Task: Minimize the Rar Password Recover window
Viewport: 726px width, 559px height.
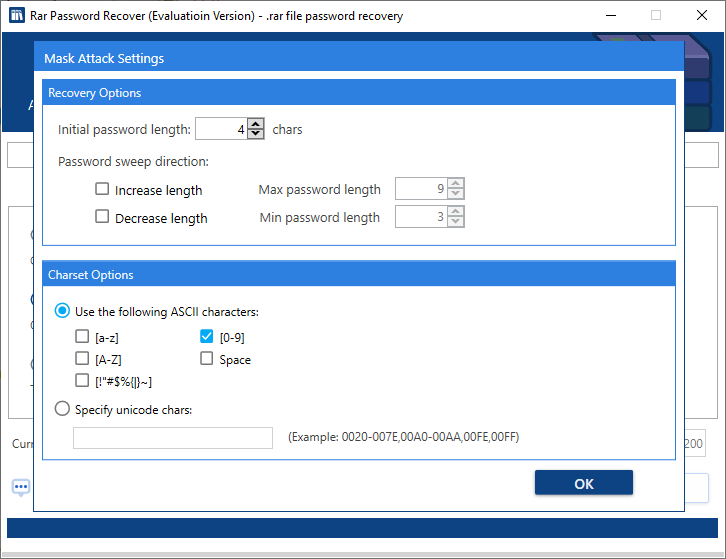Action: [x=611, y=15]
